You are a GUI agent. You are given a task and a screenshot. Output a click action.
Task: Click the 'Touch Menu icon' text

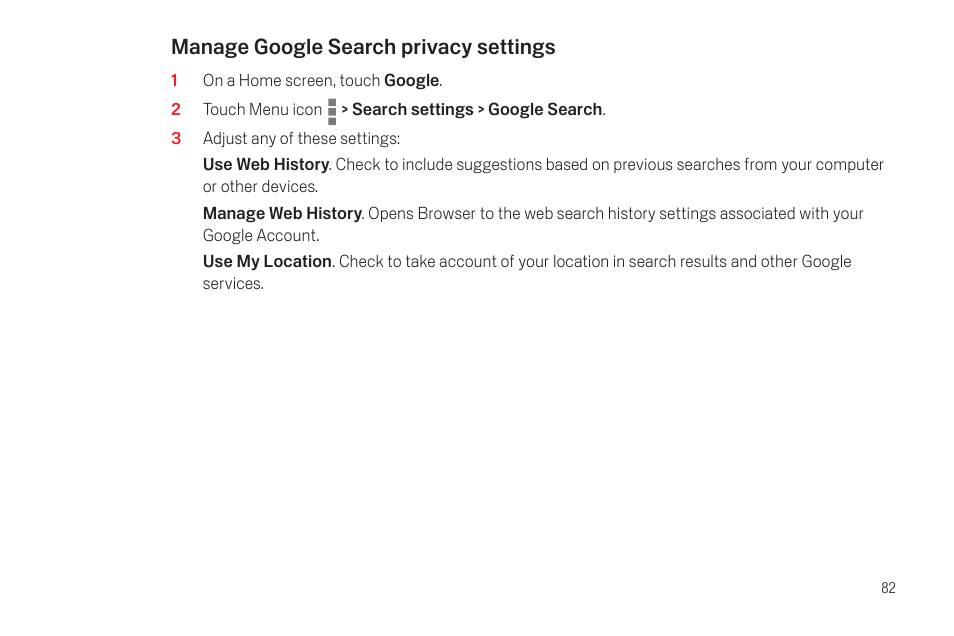[x=262, y=110]
